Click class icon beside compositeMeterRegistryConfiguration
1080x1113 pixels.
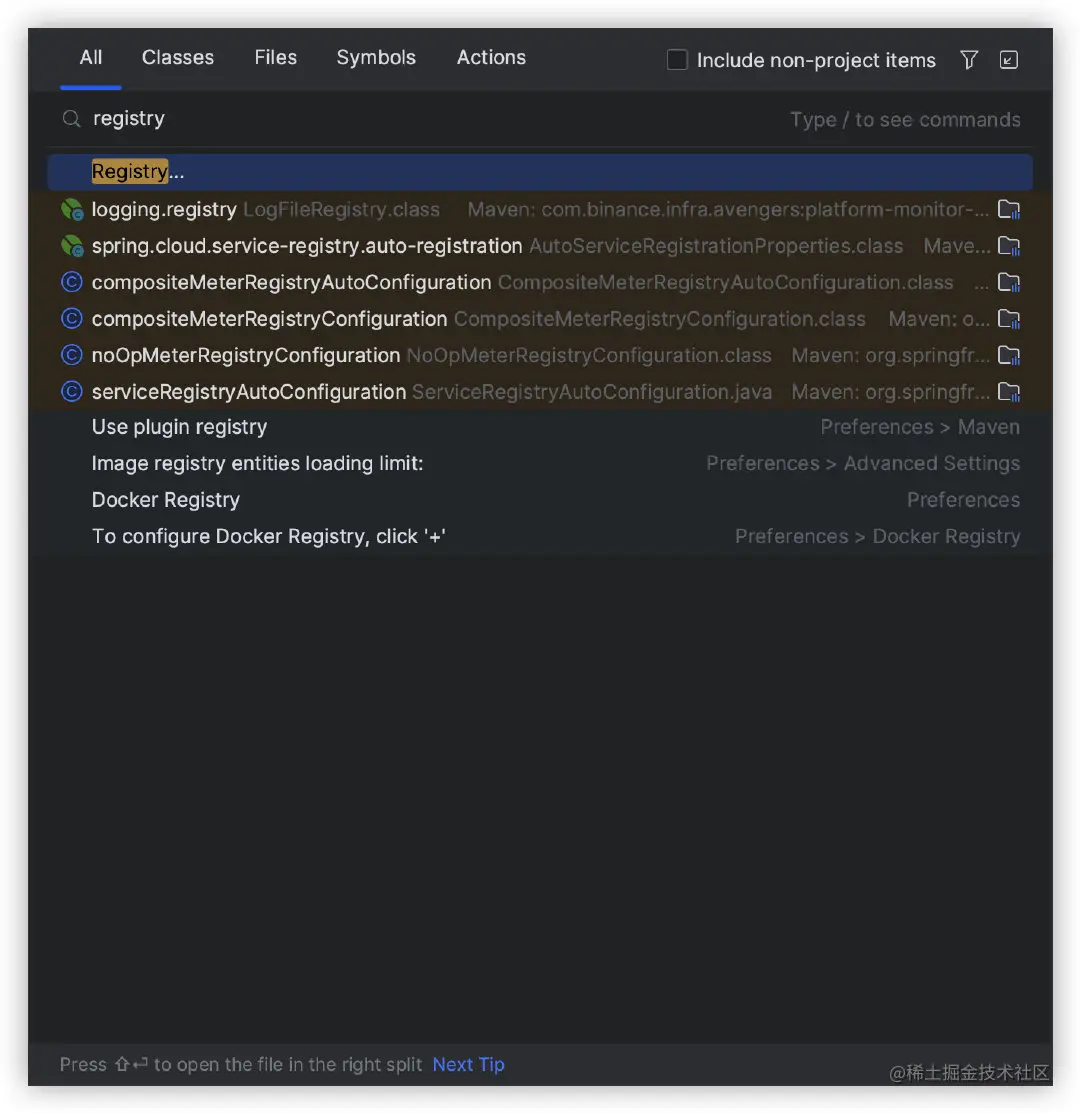click(72, 319)
